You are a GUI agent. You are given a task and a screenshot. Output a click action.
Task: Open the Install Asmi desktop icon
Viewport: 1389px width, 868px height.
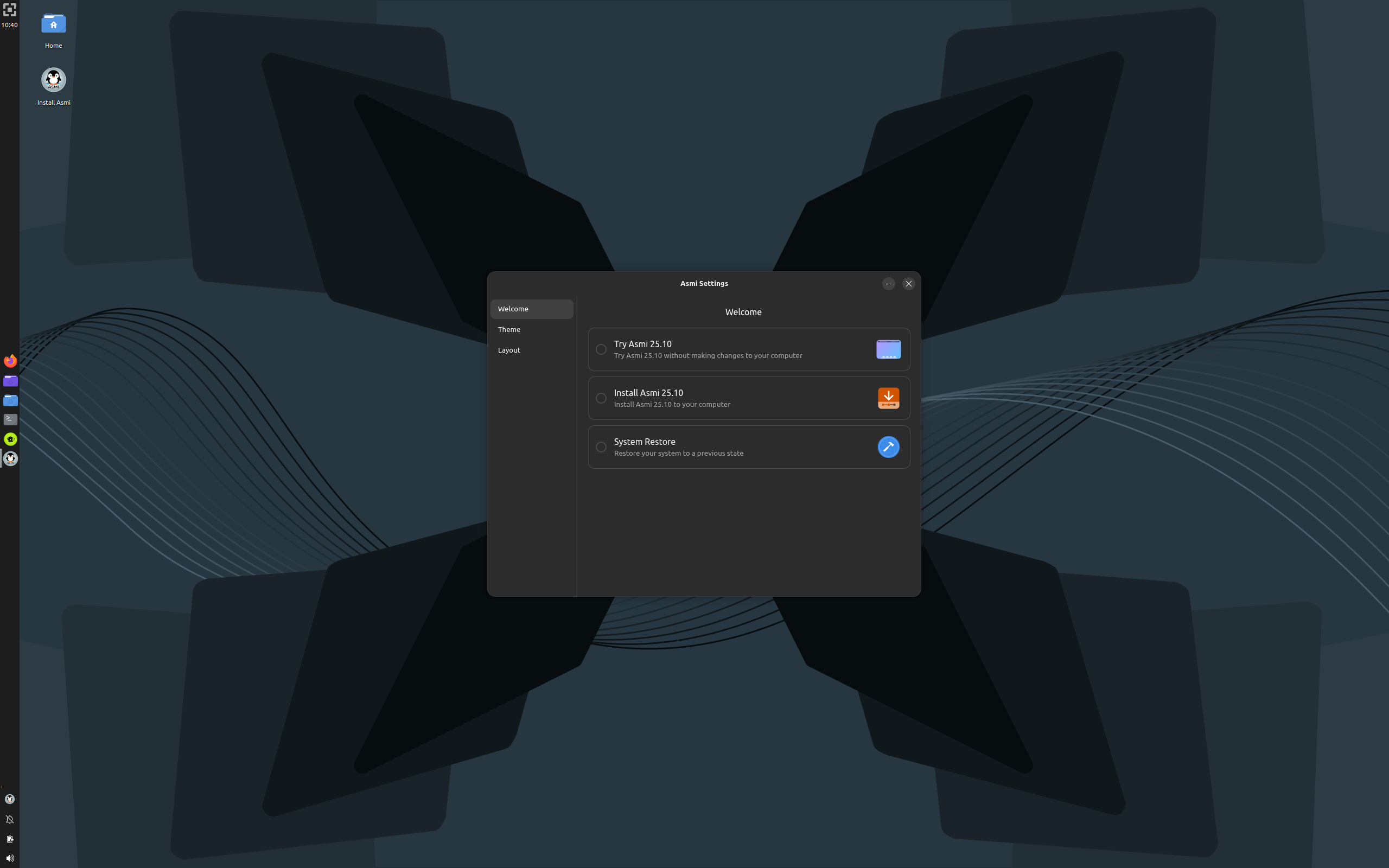[53, 87]
